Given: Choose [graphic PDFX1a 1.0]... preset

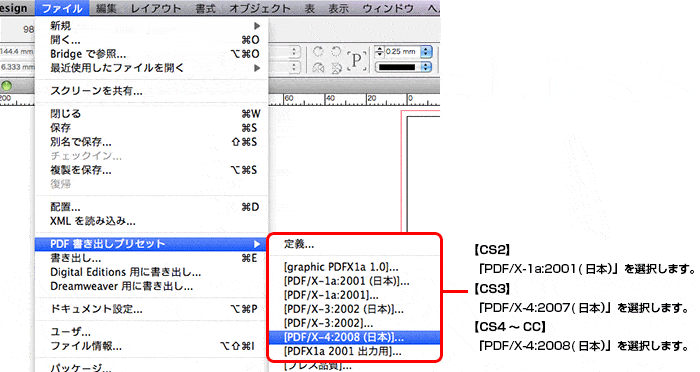Looking at the screenshot, I should coord(354,267).
